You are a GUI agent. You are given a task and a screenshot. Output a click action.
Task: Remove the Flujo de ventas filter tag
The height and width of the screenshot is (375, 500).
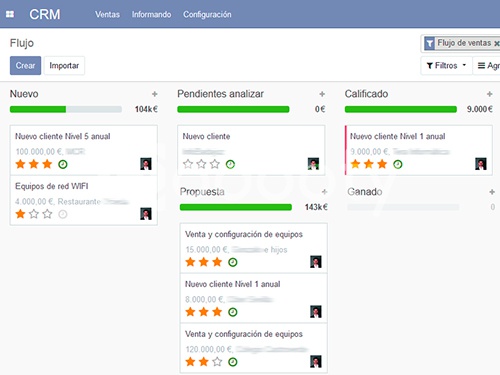[496, 43]
